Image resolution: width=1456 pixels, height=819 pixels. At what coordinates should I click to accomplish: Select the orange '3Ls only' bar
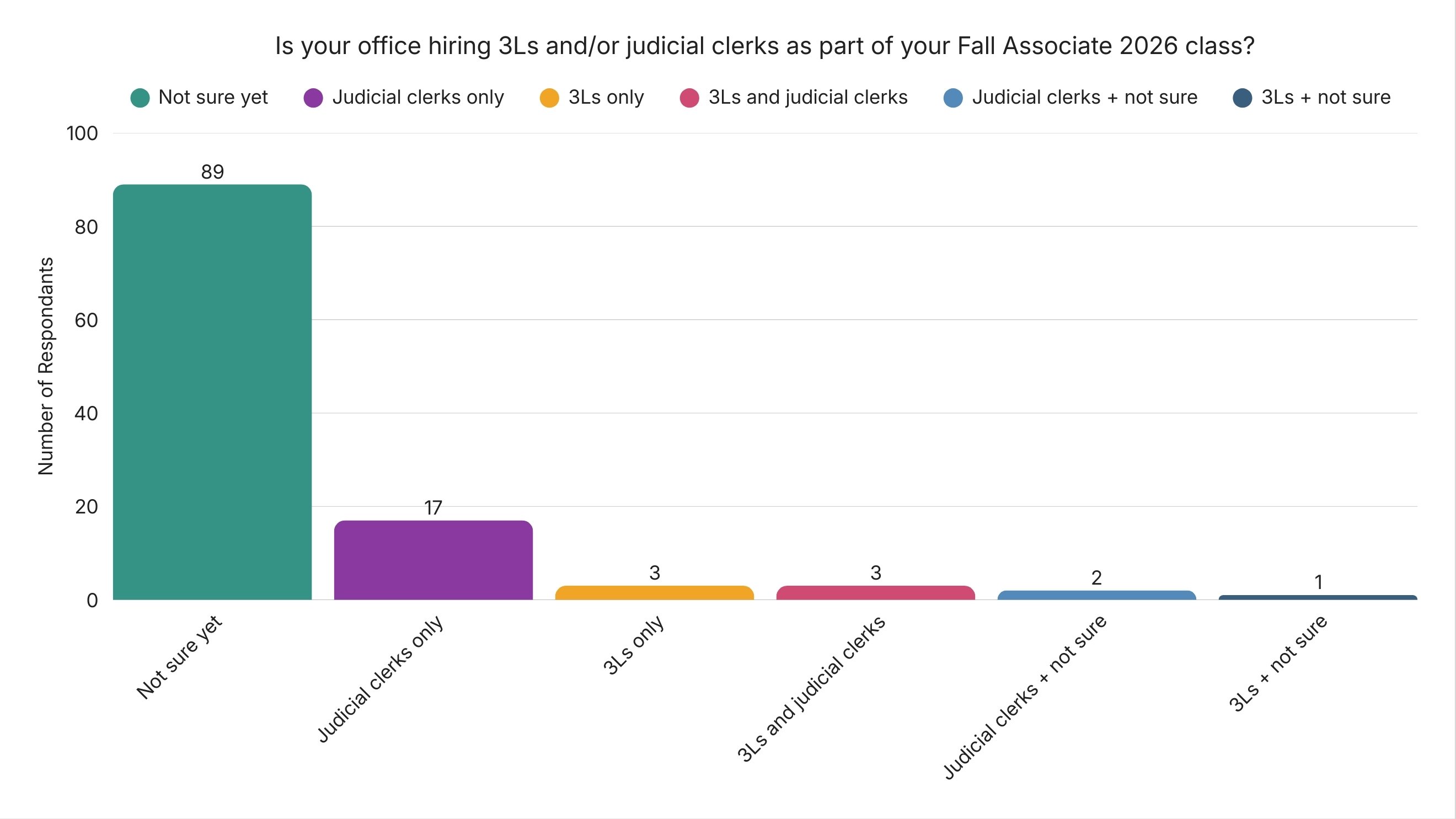click(x=654, y=593)
